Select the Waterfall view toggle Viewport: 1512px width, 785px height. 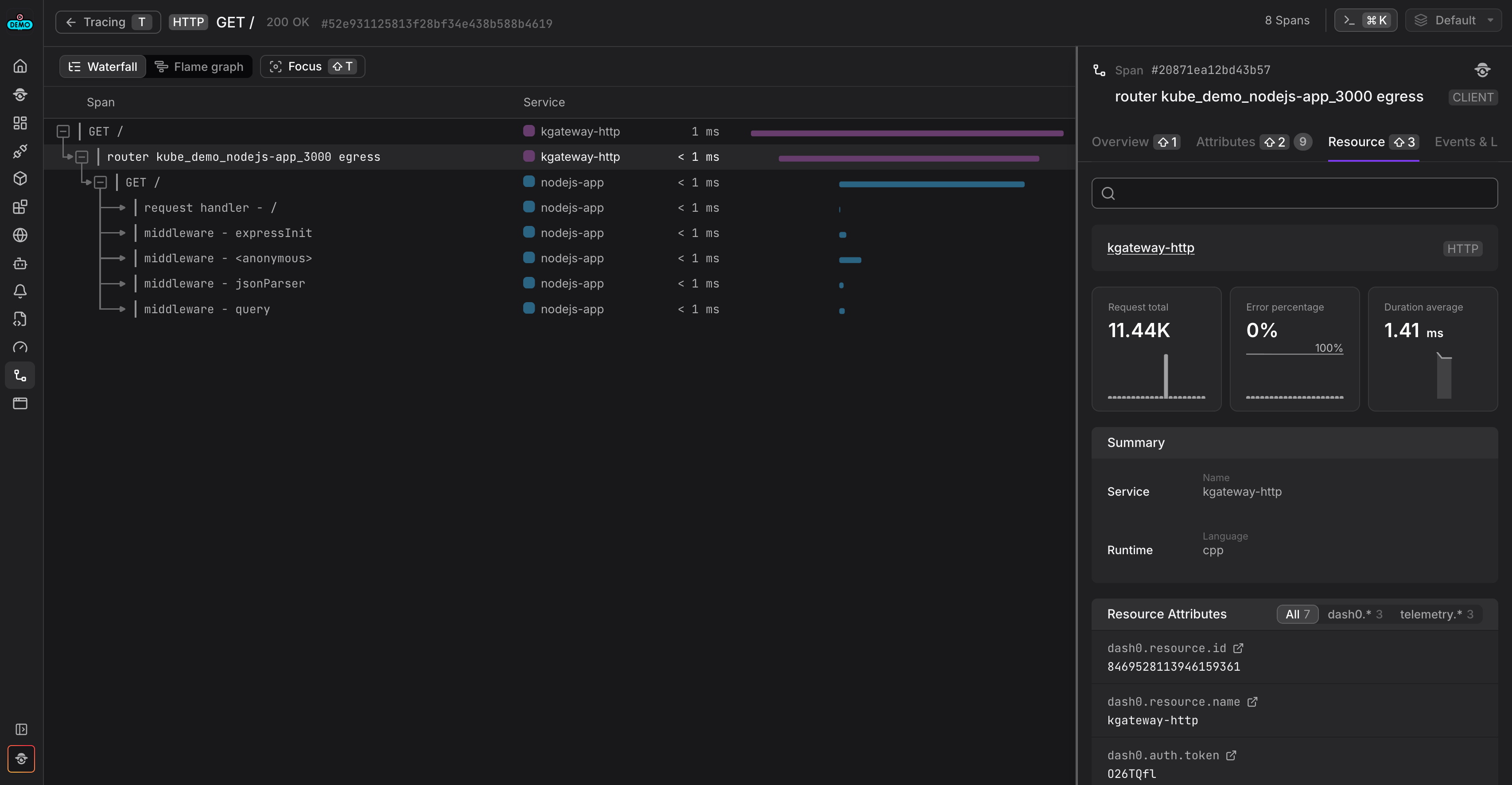tap(103, 67)
